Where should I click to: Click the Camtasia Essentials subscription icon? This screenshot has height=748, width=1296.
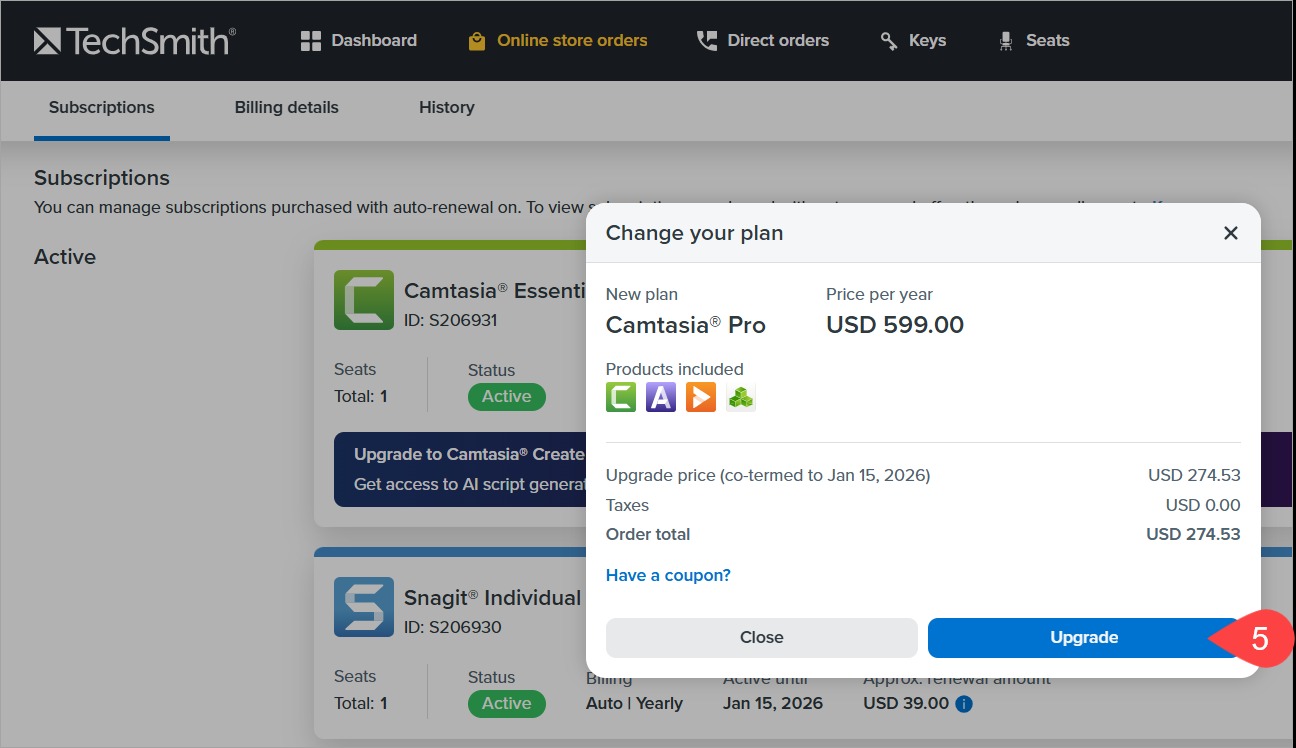coord(363,300)
